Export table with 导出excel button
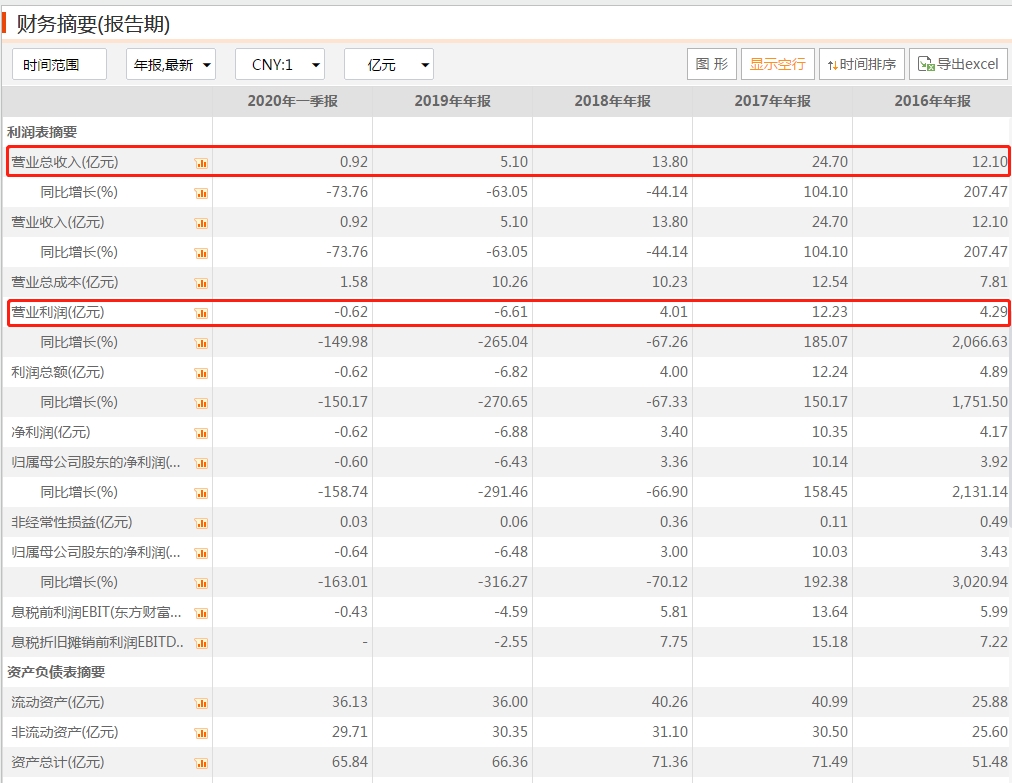 tap(958, 64)
